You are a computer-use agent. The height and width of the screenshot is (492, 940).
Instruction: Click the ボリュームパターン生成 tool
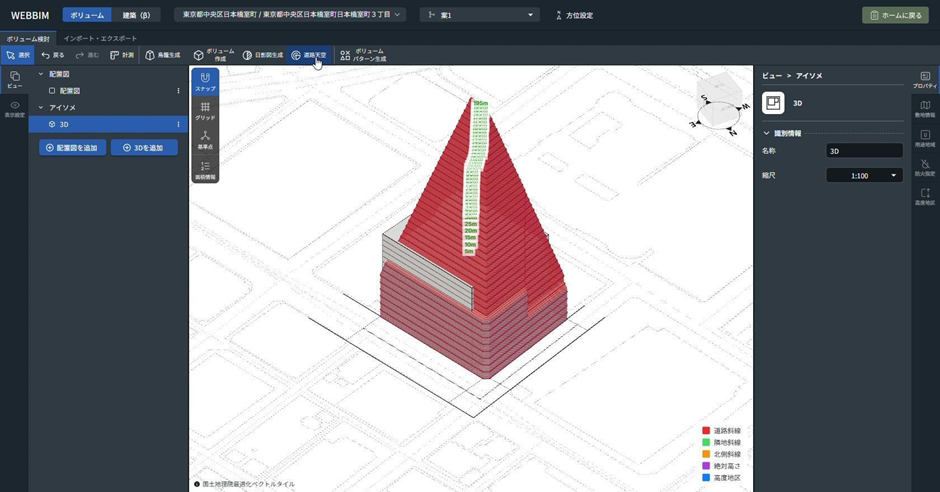tap(363, 55)
